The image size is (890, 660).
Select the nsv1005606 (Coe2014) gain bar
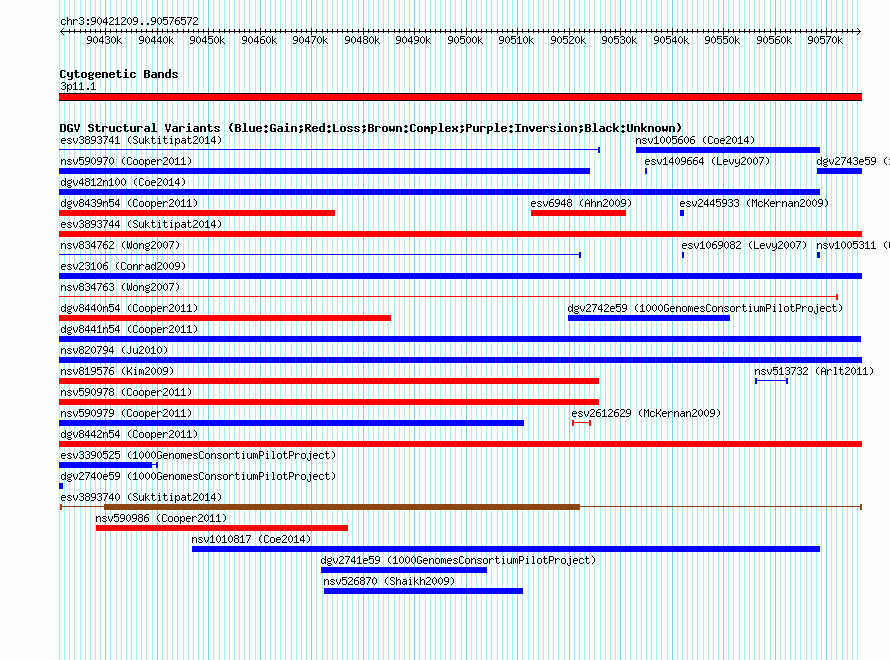tap(728, 150)
